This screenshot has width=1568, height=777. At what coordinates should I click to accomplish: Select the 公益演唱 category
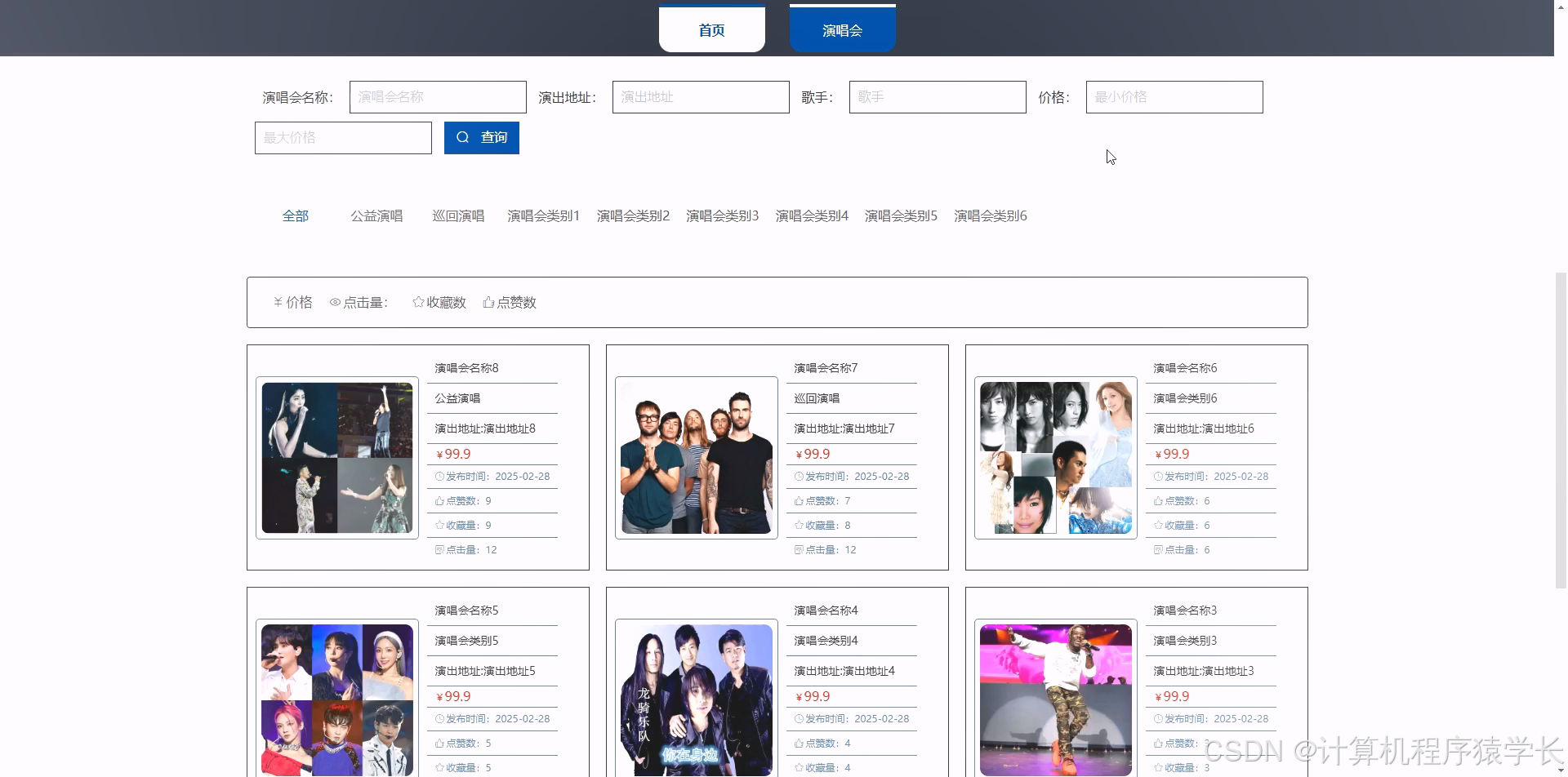pyautogui.click(x=376, y=215)
